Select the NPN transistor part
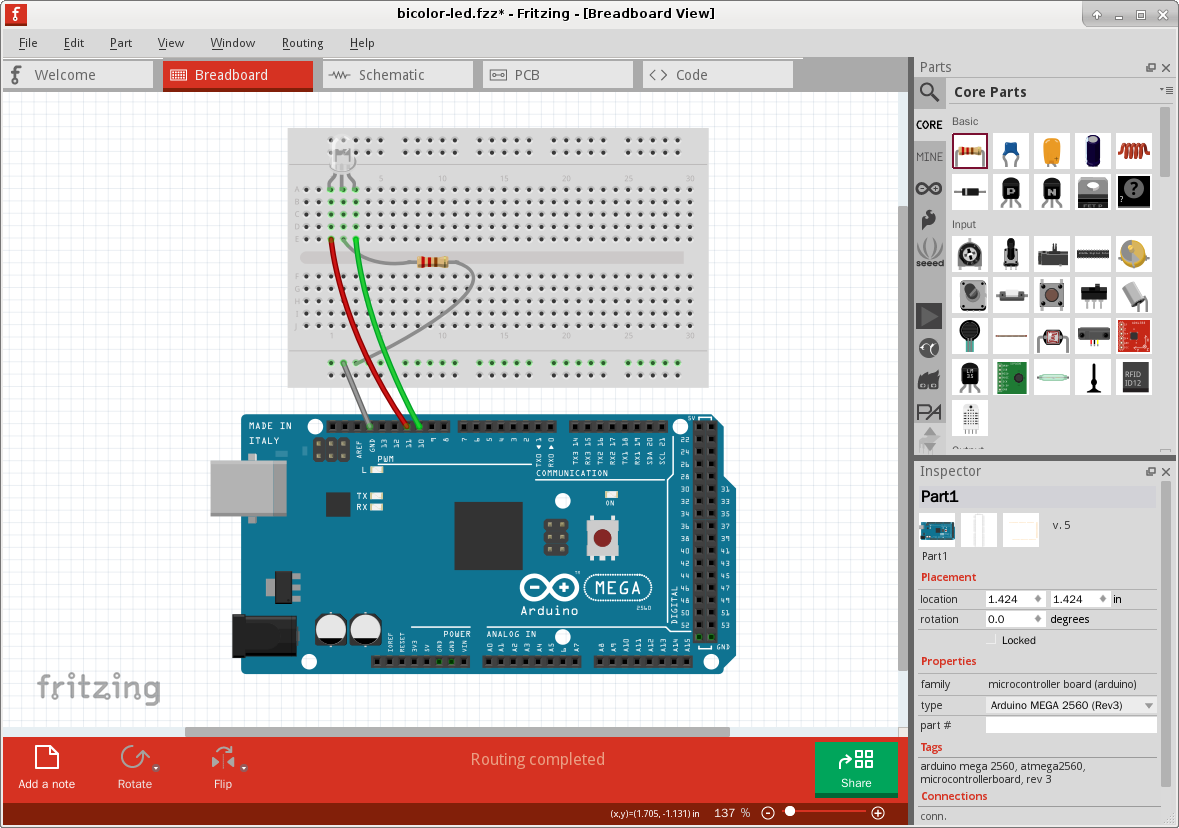Screen dimensions: 1179x828 [1052, 192]
